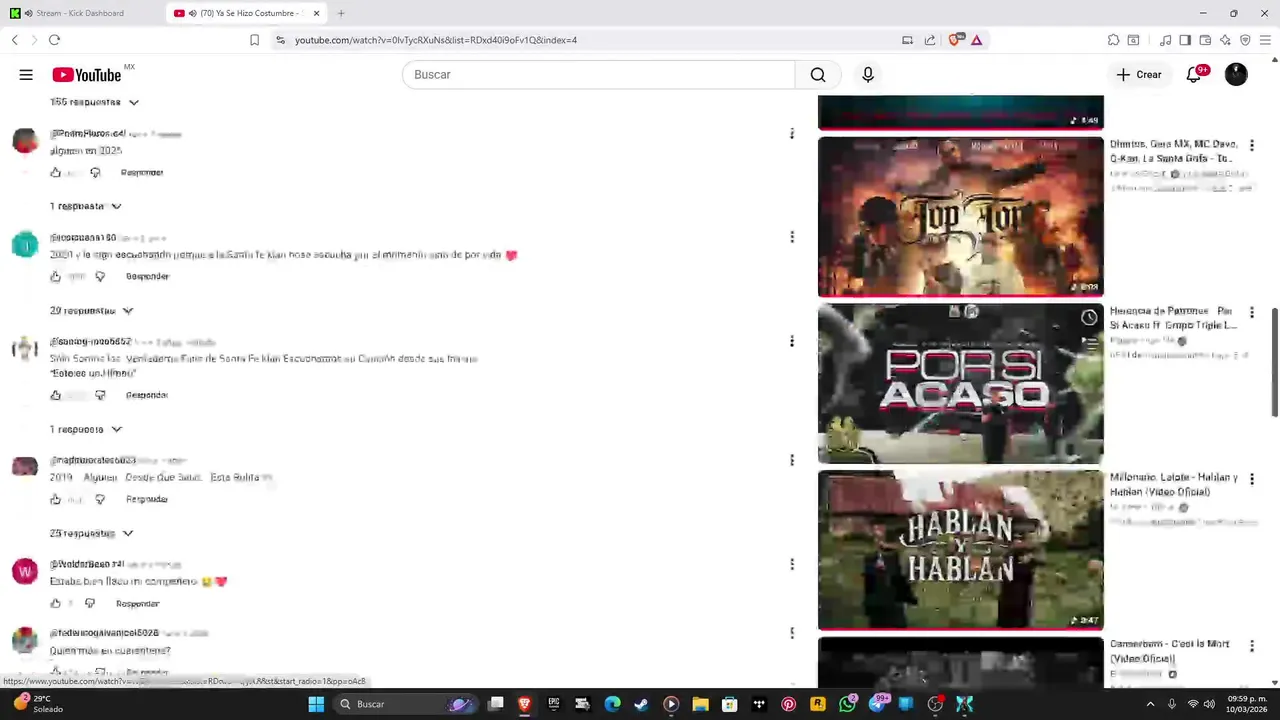The height and width of the screenshot is (720, 1280).
Task: Open Brave Shields lion icon
Action: click(x=954, y=40)
